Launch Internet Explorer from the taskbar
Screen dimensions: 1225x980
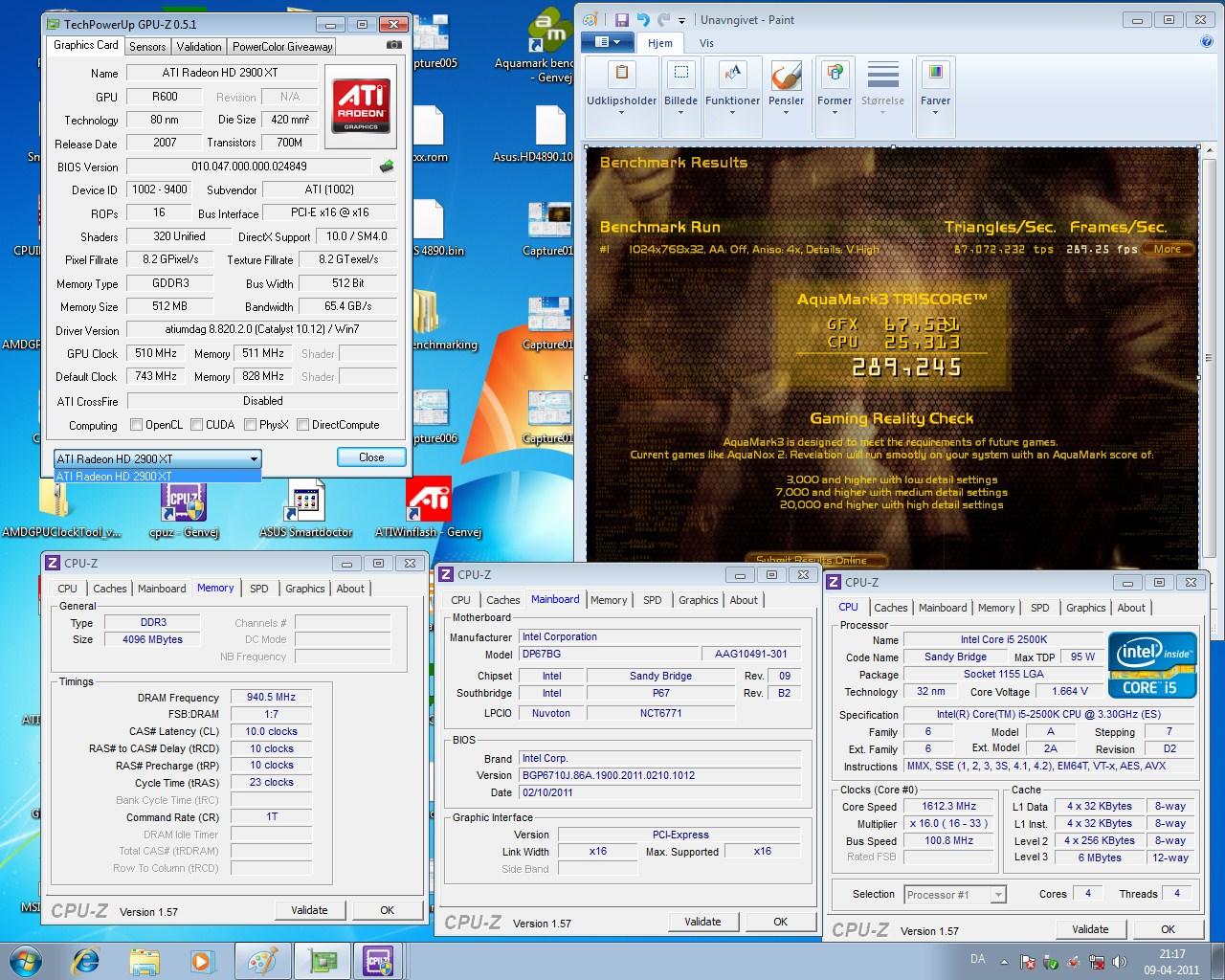(86, 960)
